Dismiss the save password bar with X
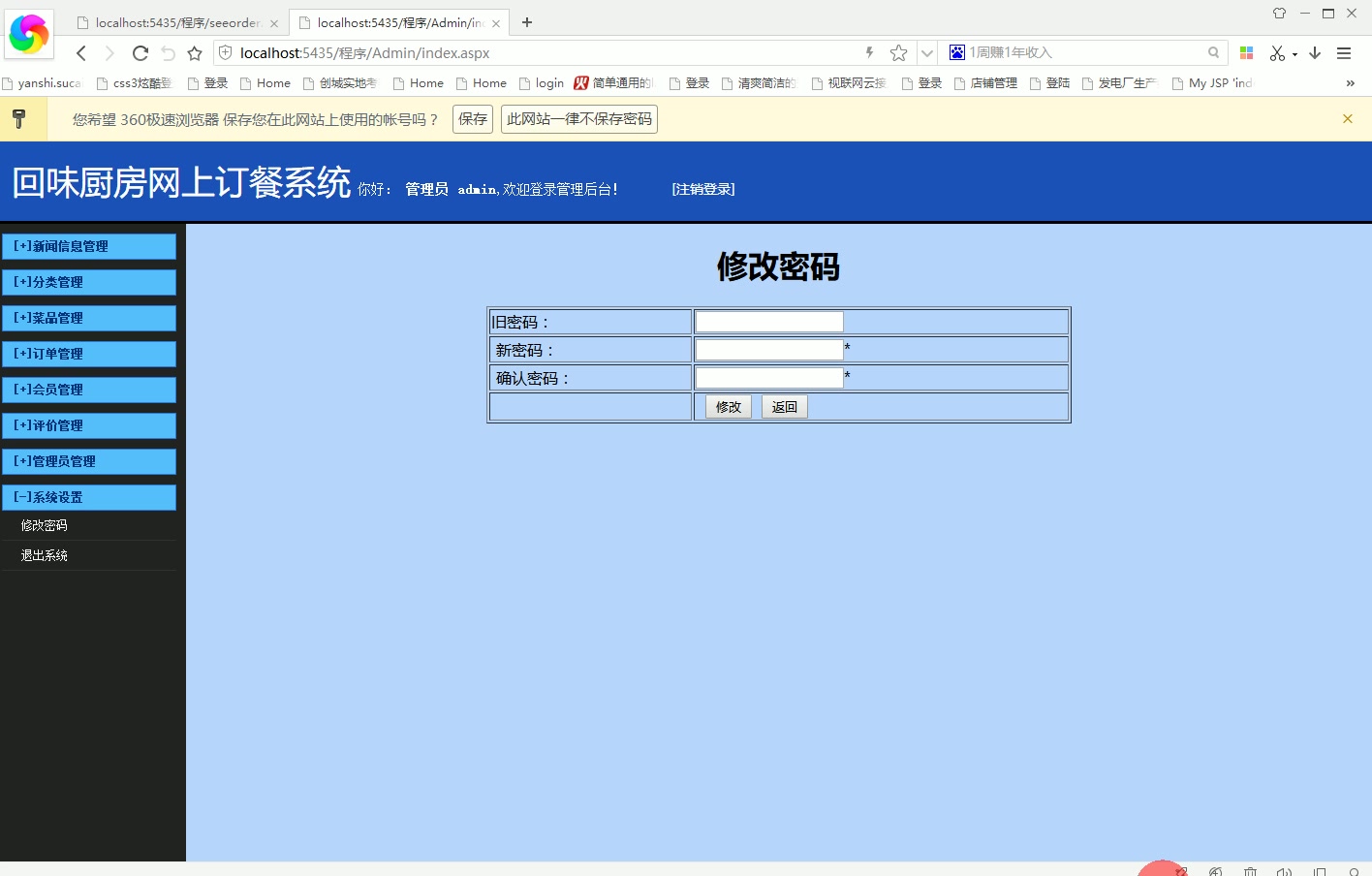This screenshot has height=876, width=1372. (1348, 118)
